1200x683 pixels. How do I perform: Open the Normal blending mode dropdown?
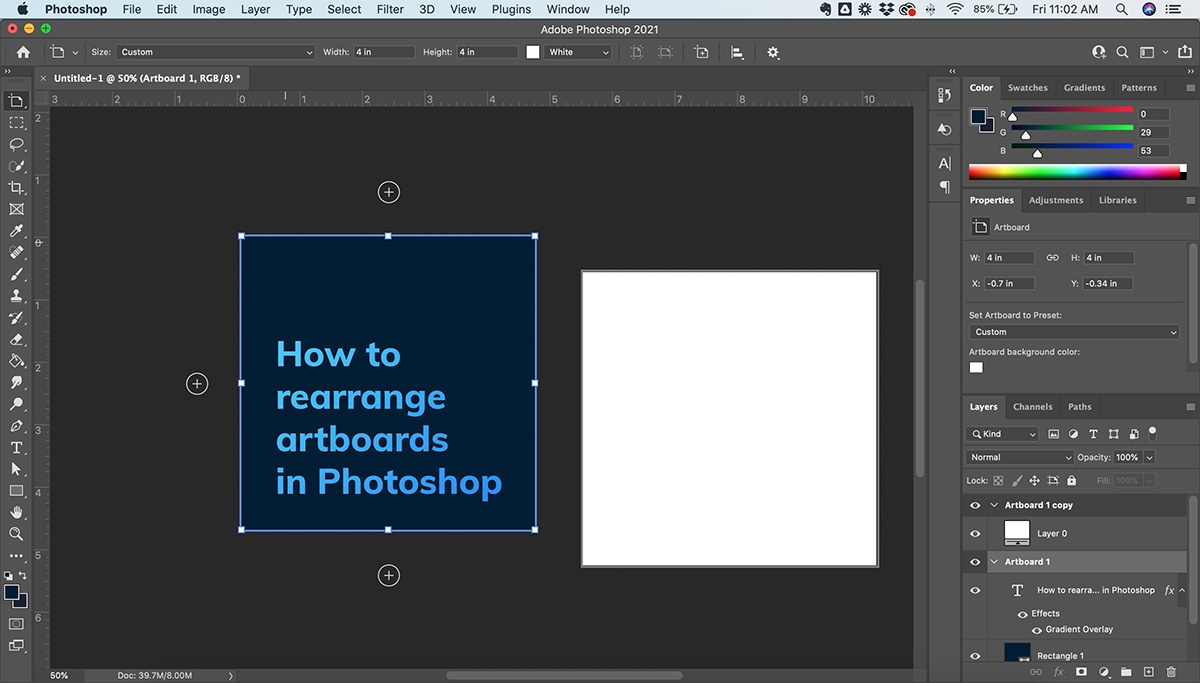point(1020,457)
